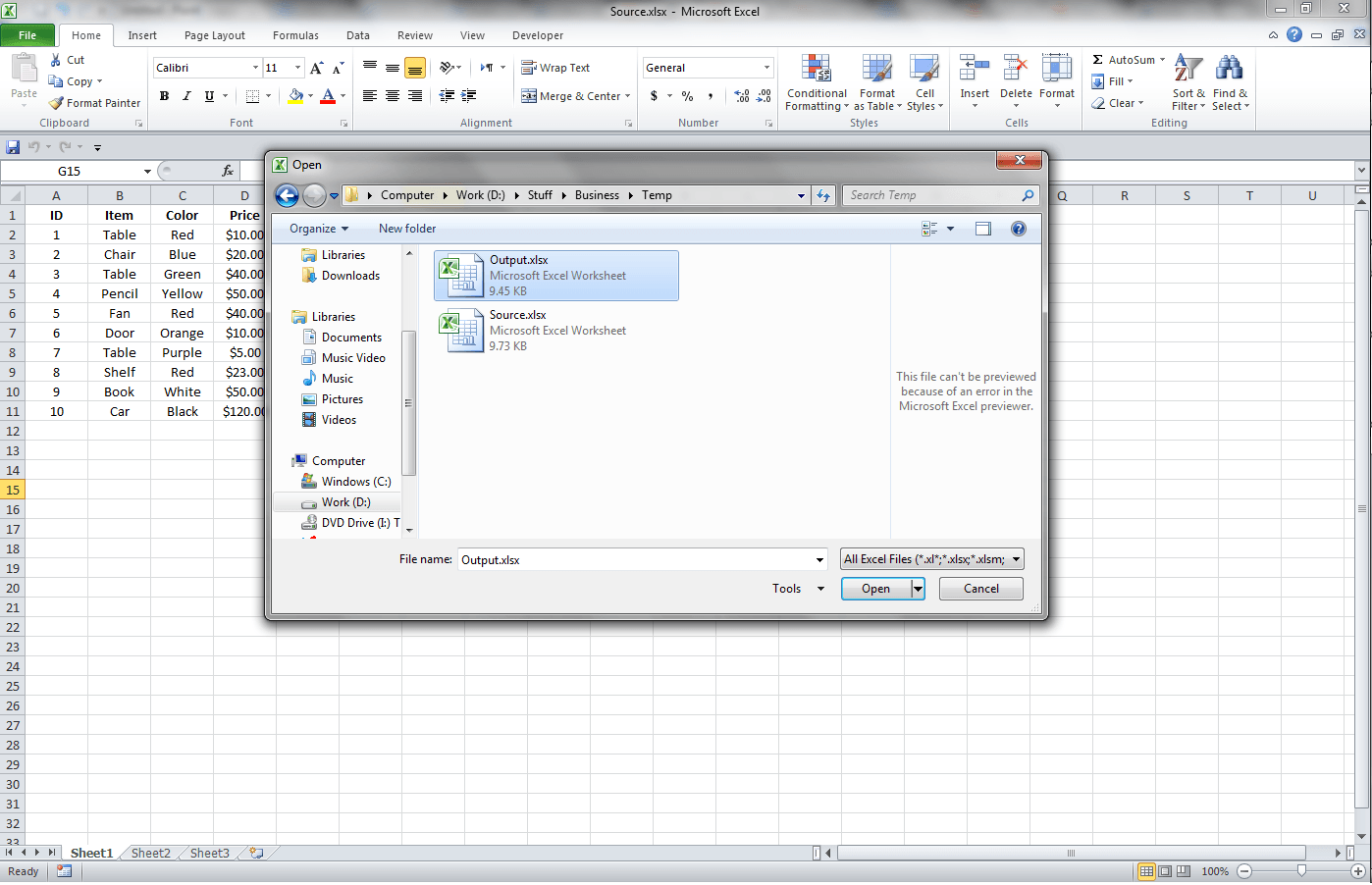Click Increase Font Size
This screenshot has width=1372, height=885.
(315, 67)
